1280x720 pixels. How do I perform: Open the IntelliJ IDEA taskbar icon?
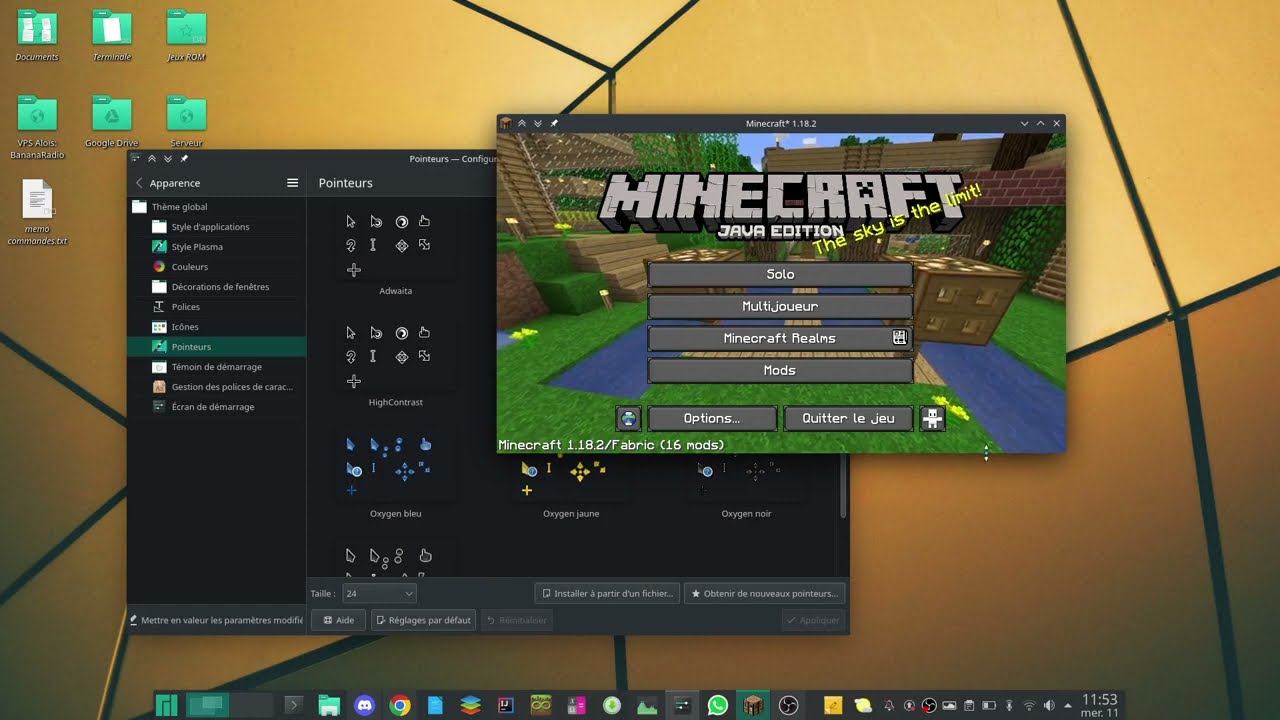pos(506,706)
